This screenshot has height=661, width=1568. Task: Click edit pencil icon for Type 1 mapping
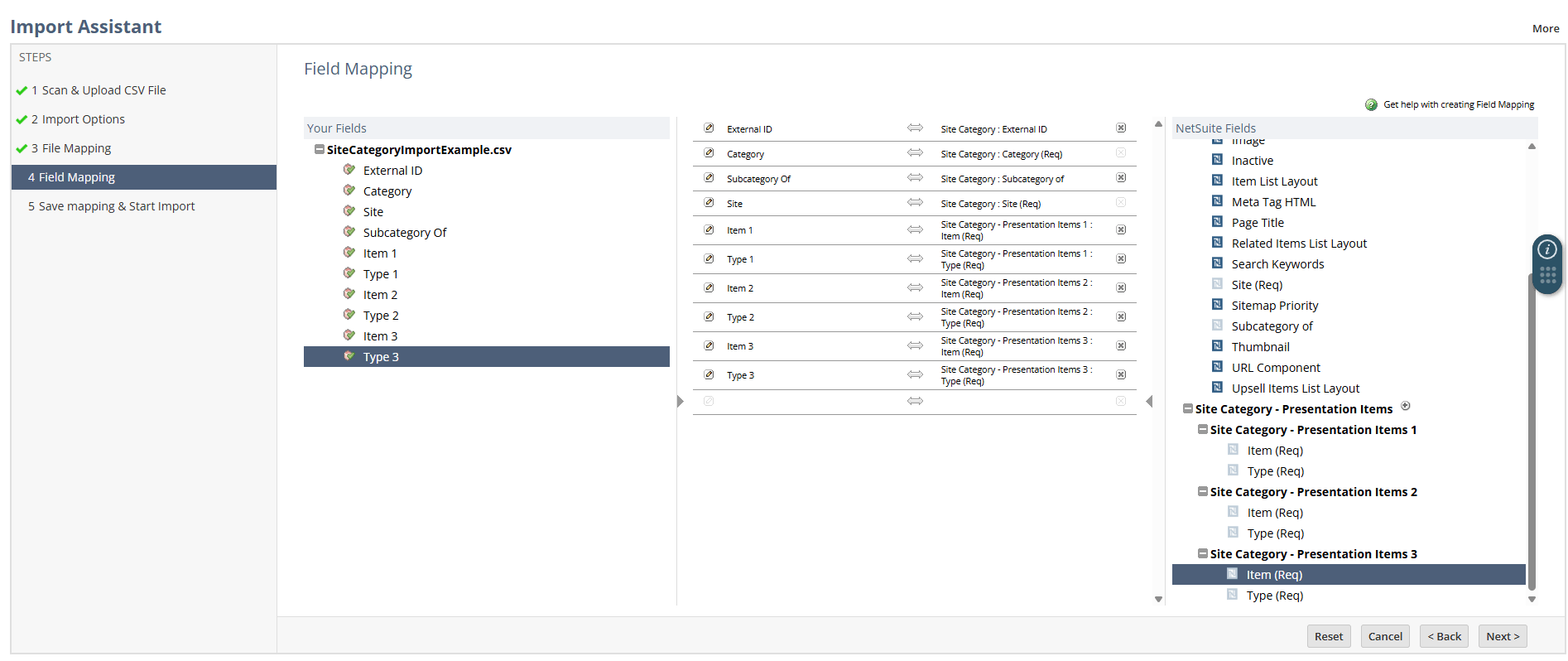click(709, 258)
